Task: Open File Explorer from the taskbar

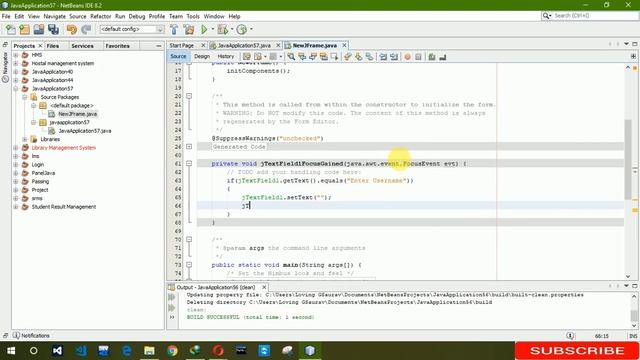Action: tap(149, 351)
